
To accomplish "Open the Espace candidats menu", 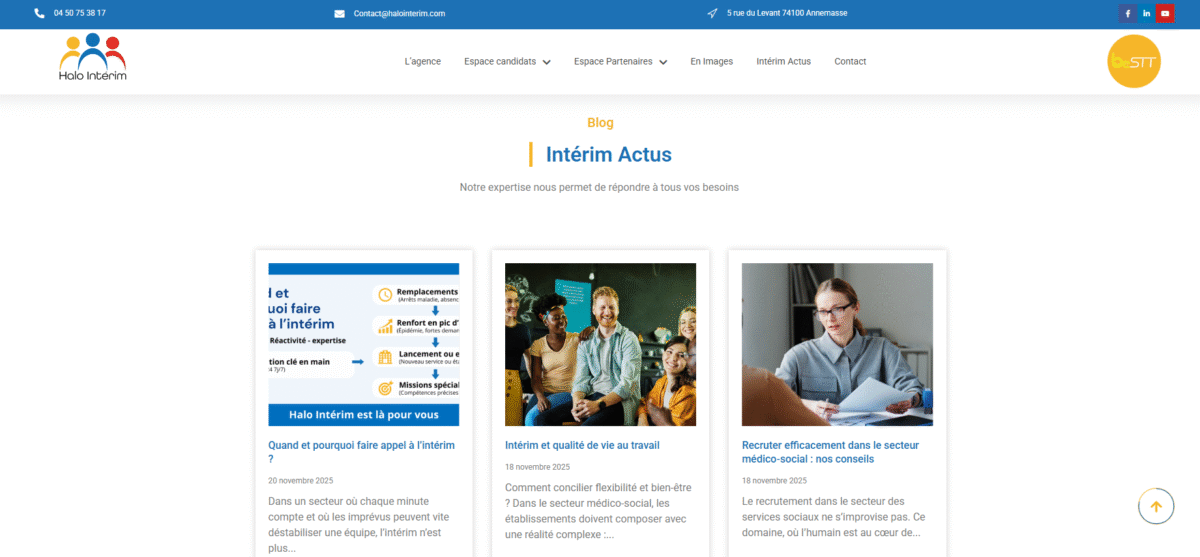I will coord(500,61).
